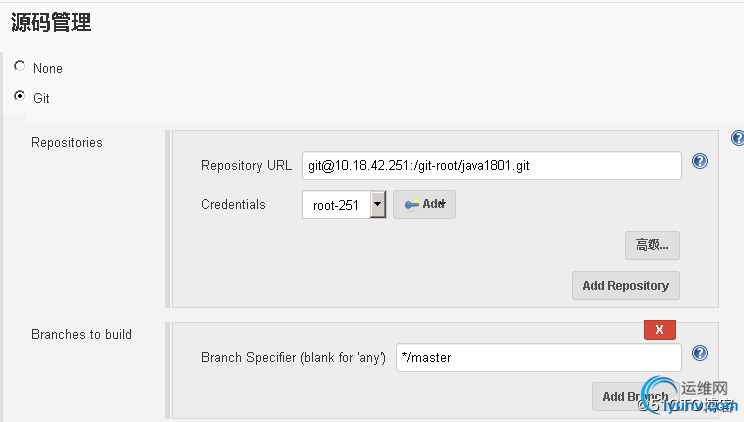This screenshot has width=744, height=422.
Task: Click the 源码管理 section heading
Action: 51,22
